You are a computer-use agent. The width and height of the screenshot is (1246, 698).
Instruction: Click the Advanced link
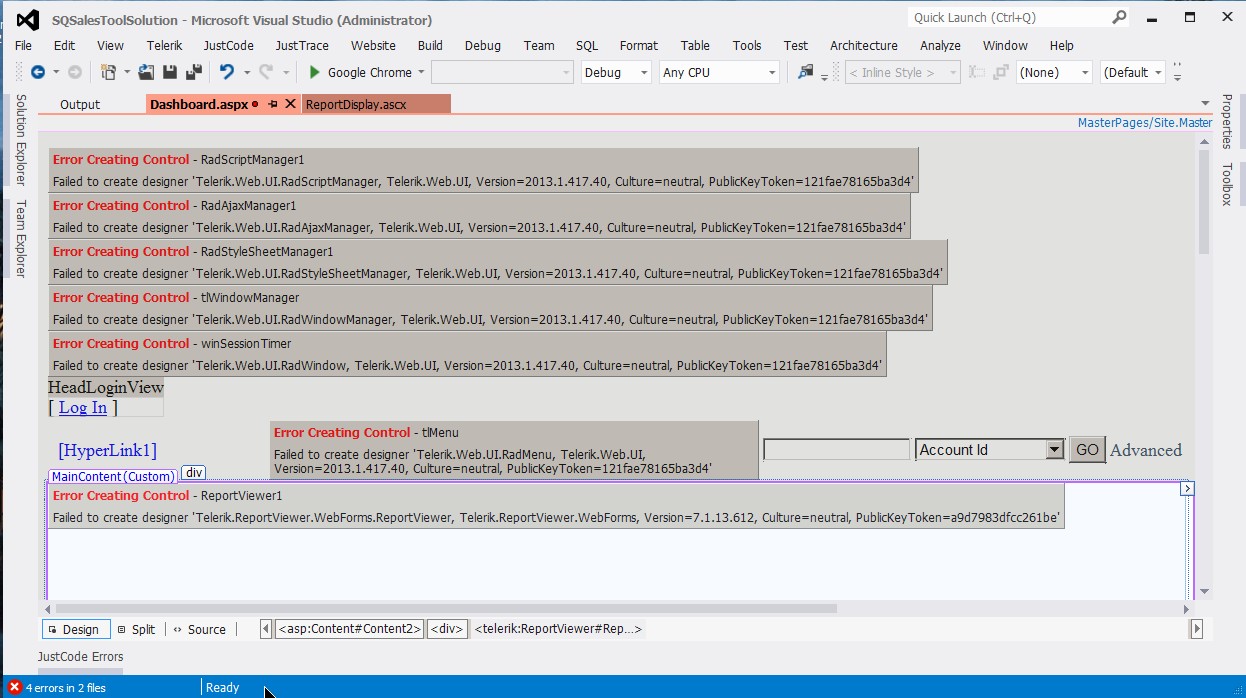pos(1146,450)
